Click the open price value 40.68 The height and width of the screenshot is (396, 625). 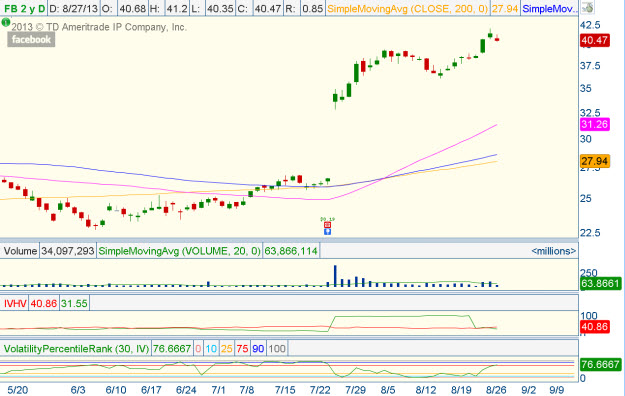tap(133, 8)
